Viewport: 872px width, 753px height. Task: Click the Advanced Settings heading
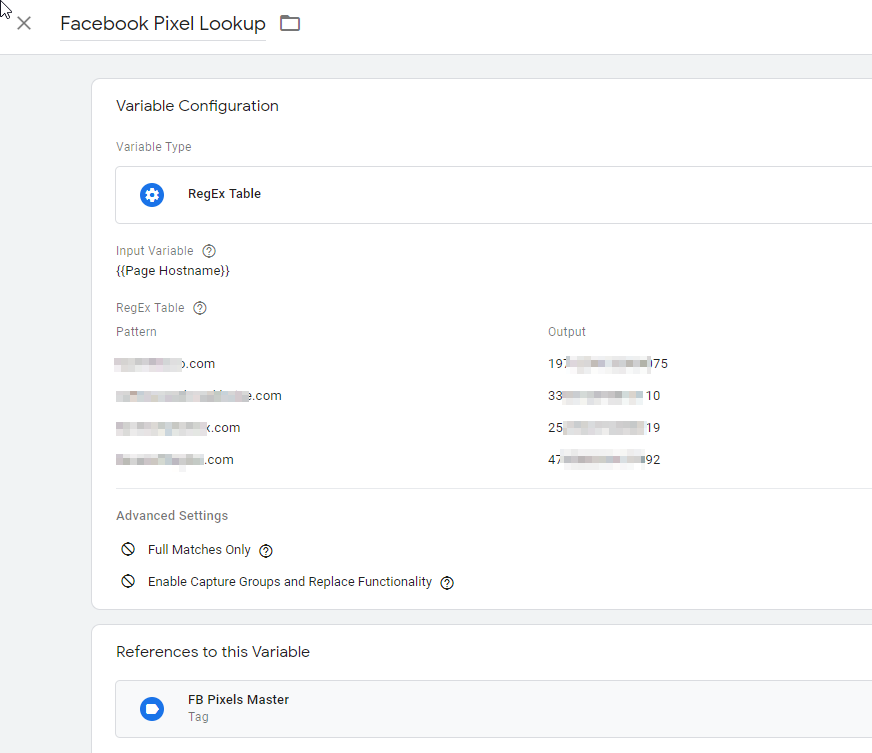pos(172,516)
